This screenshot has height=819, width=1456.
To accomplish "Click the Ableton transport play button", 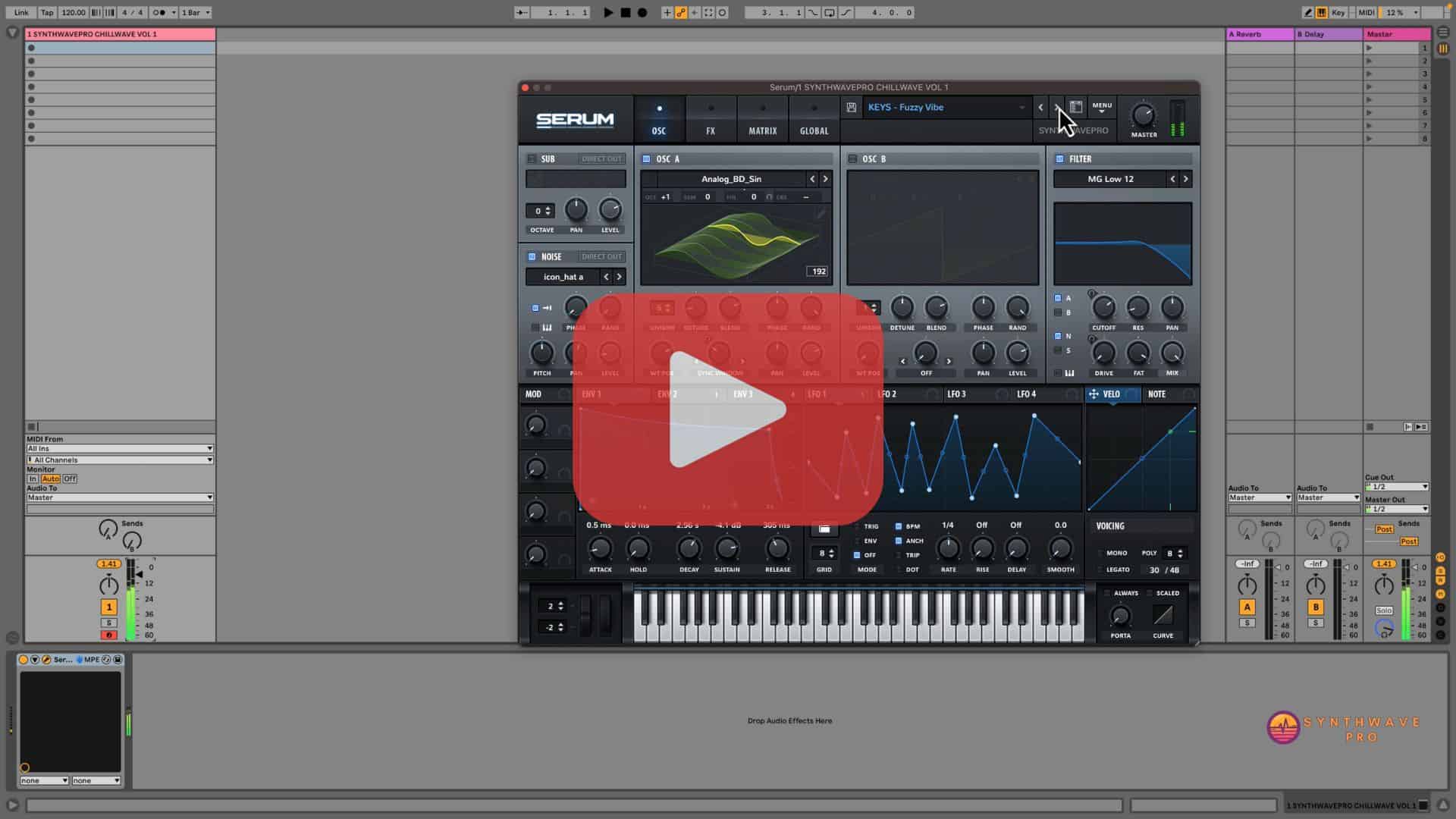I will point(608,12).
